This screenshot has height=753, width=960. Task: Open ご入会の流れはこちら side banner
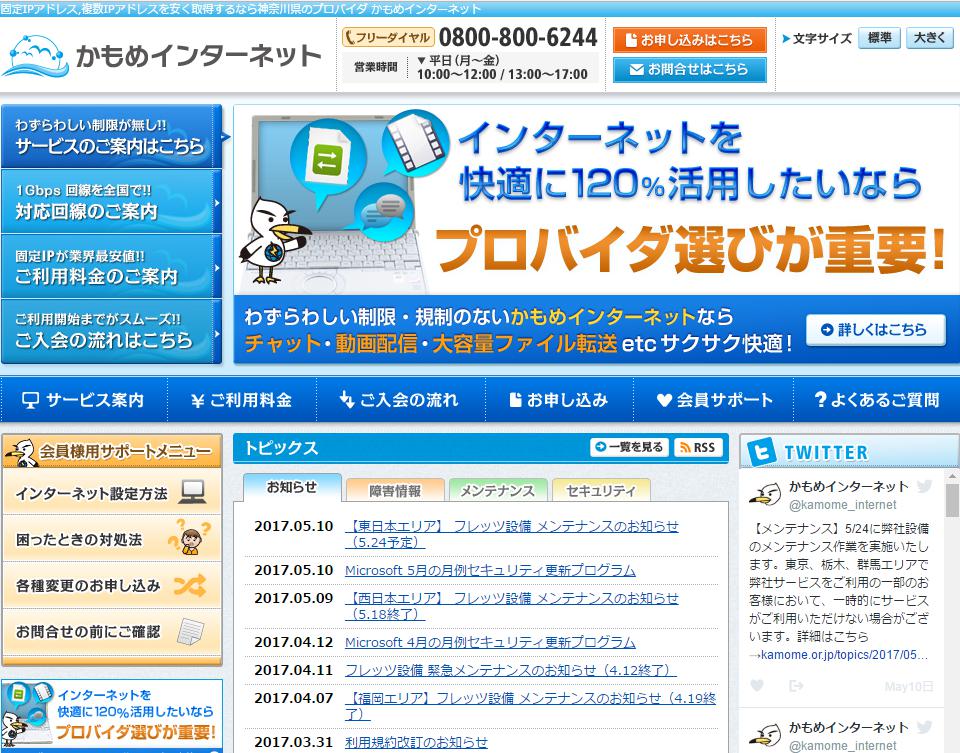pos(111,331)
